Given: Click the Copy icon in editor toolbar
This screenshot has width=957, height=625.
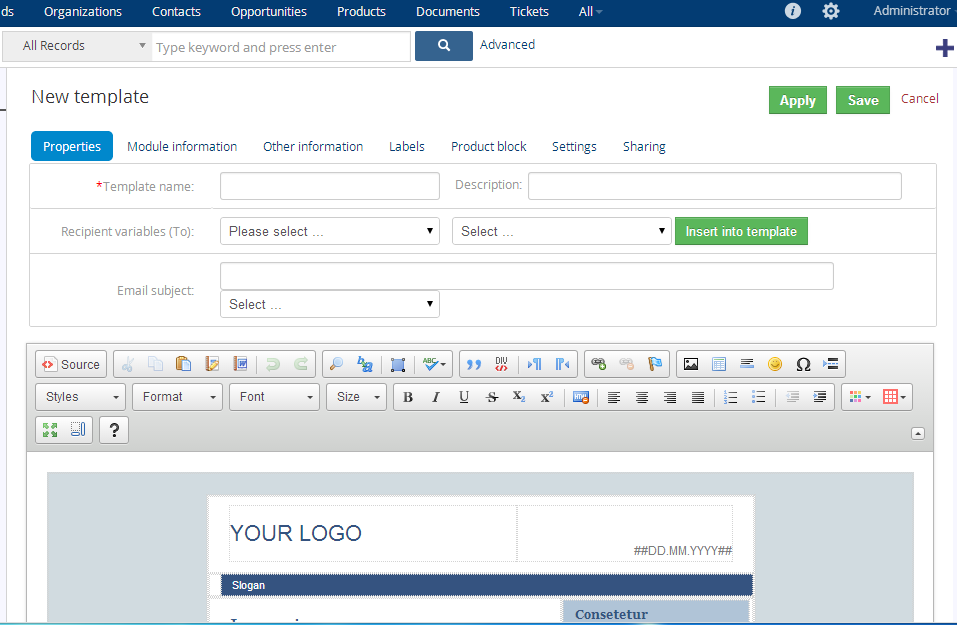Looking at the screenshot, I should click(x=156, y=364).
